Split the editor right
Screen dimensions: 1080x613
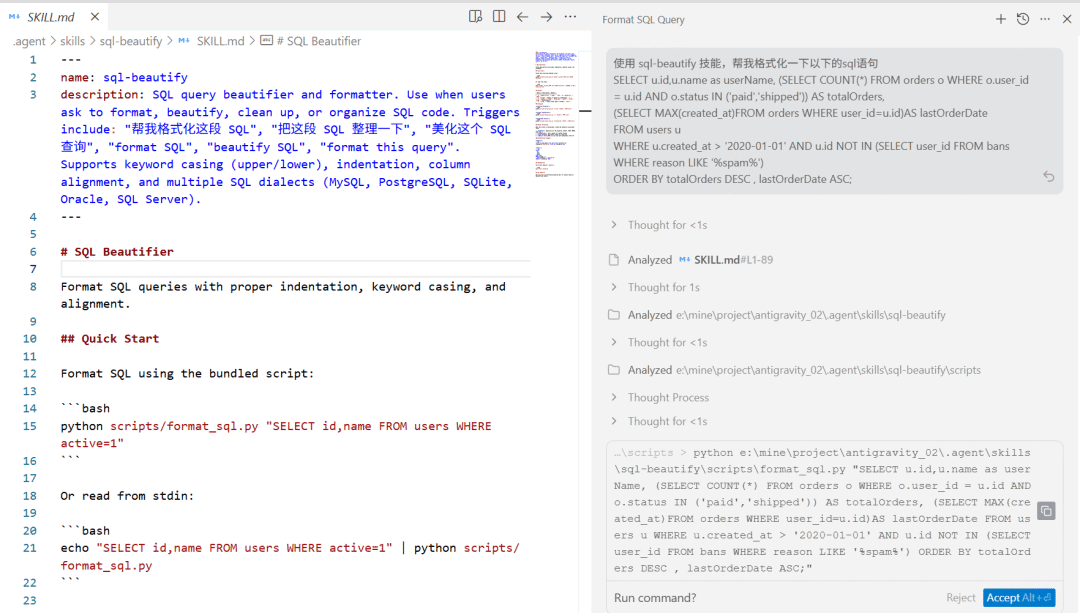tap(499, 17)
